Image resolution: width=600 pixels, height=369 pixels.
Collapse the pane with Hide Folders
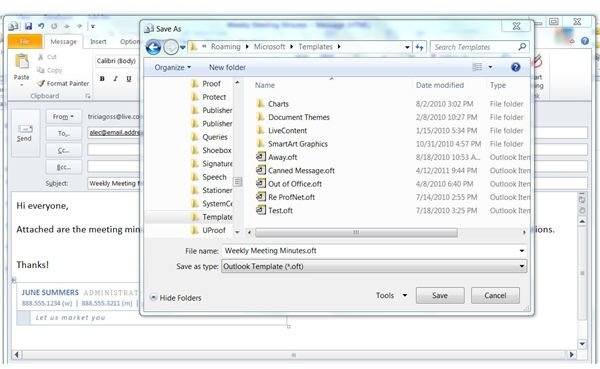point(176,297)
